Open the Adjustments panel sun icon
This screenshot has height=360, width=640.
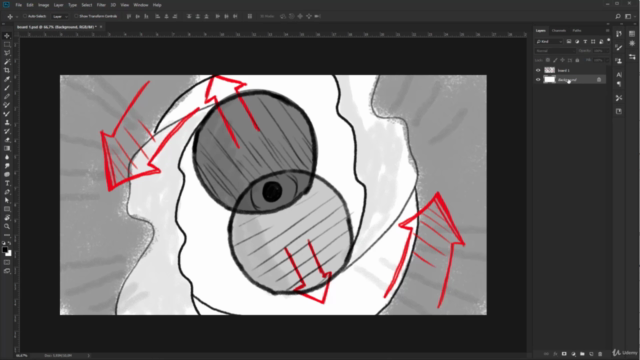(632, 43)
